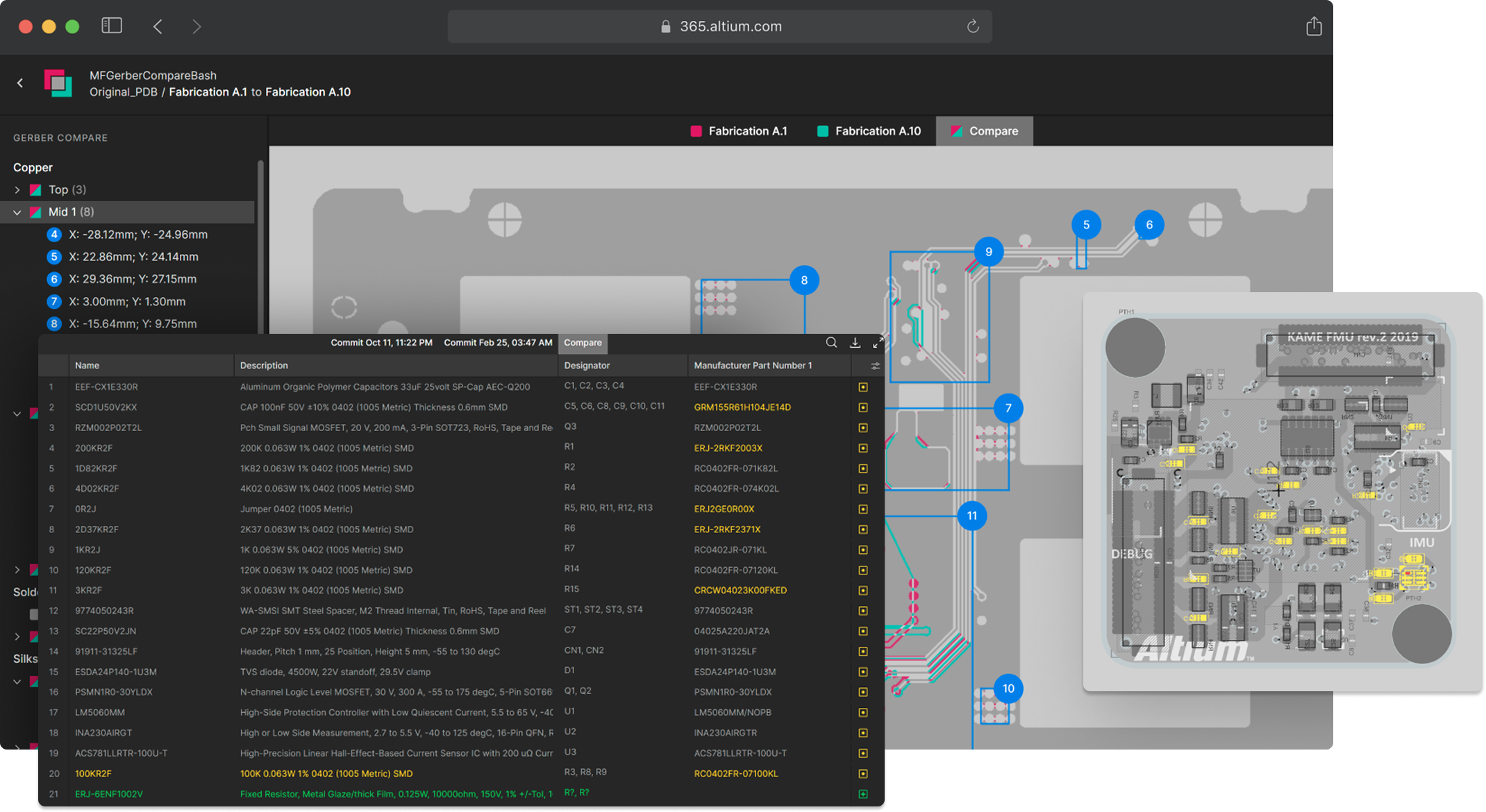Click the Safari share icon
The image size is (1486, 812).
pos(1313,26)
